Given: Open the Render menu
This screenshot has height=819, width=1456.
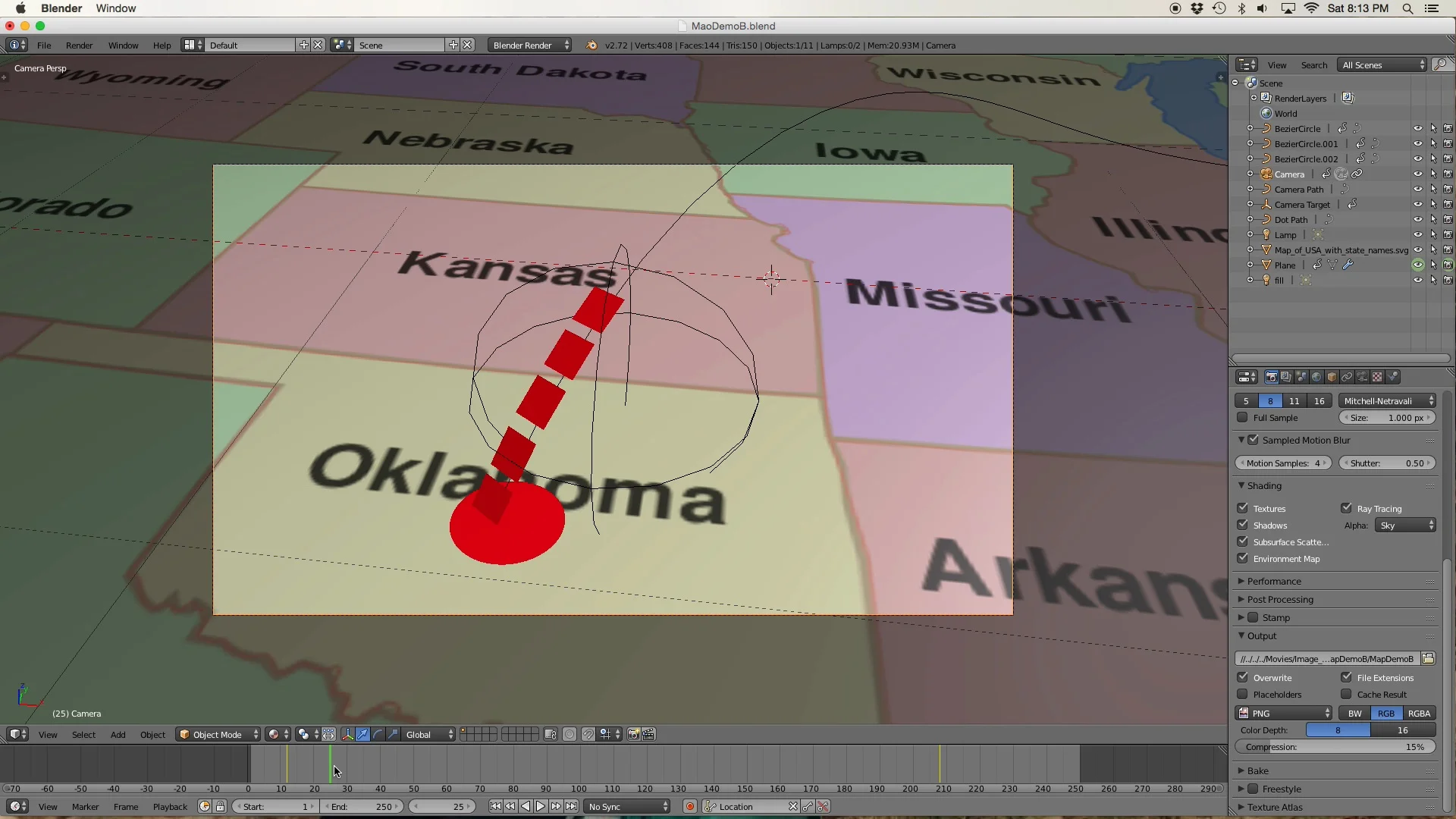Looking at the screenshot, I should coord(79,45).
